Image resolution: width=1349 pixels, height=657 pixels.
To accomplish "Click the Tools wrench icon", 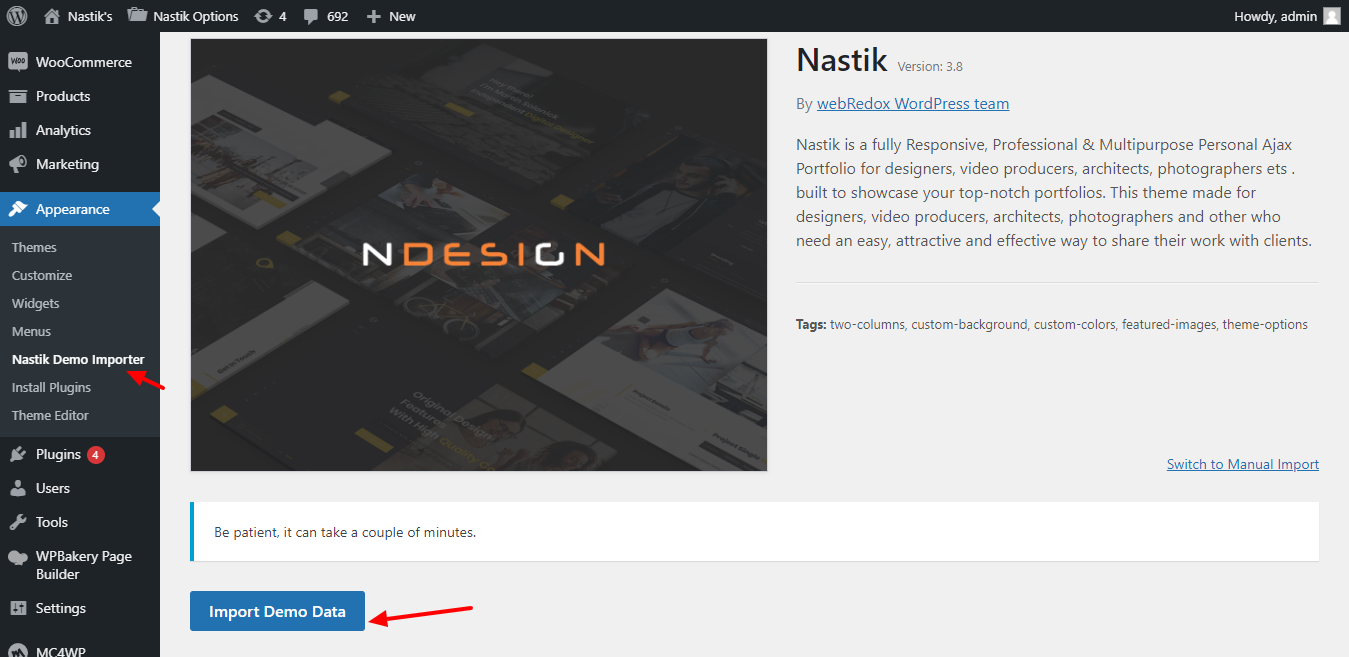I will point(17,522).
